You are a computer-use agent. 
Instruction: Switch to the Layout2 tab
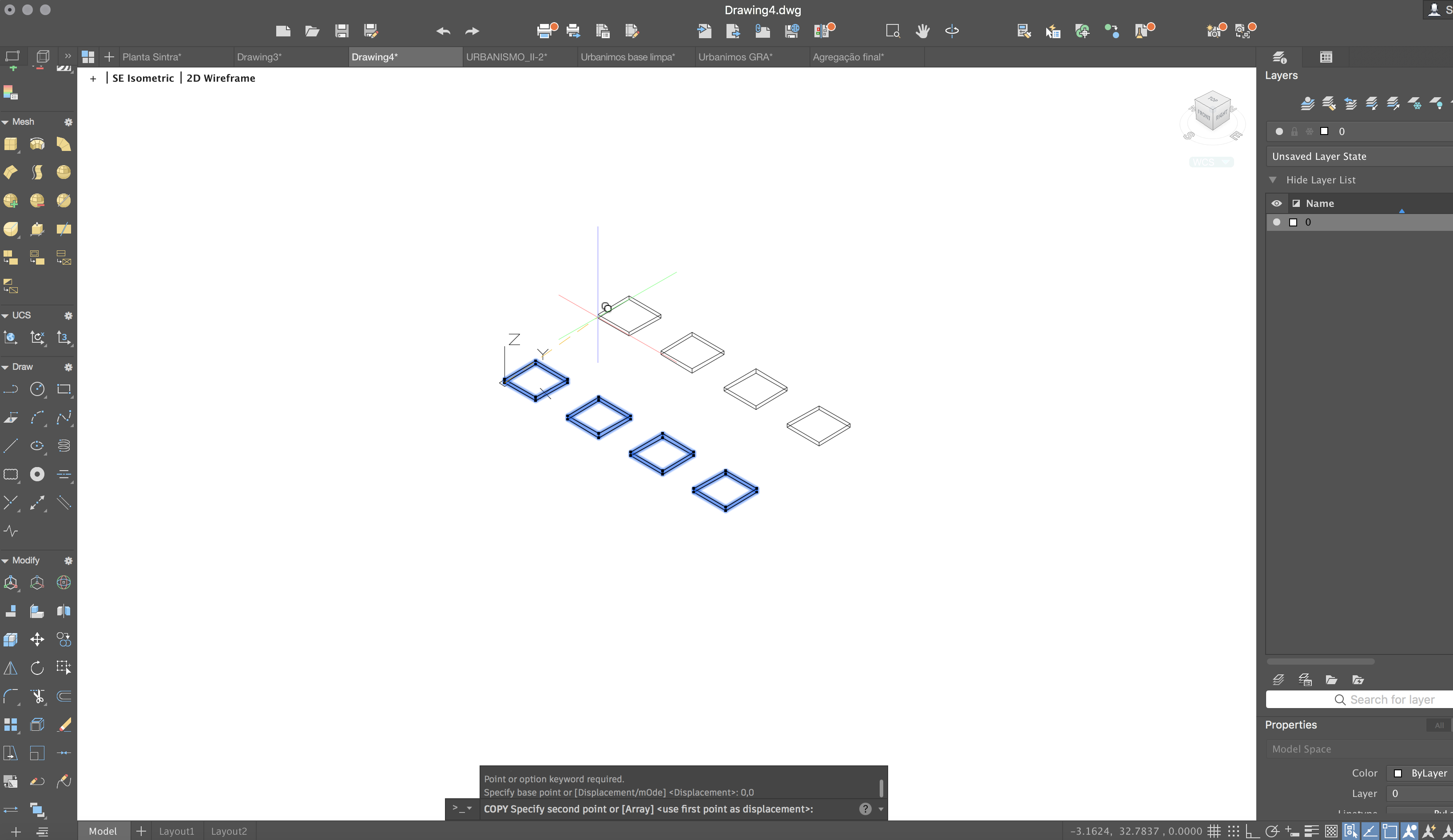pyautogui.click(x=229, y=831)
